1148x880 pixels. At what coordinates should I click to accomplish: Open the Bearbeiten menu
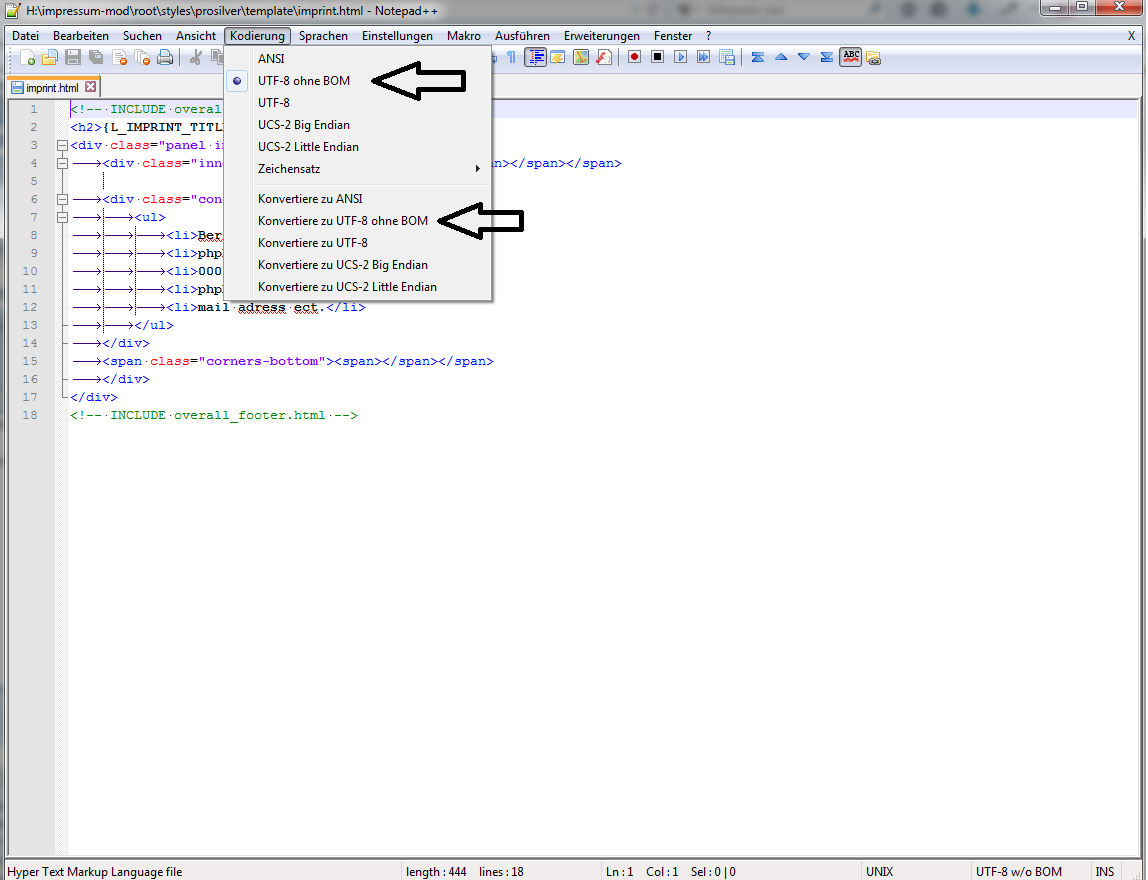tap(81, 36)
